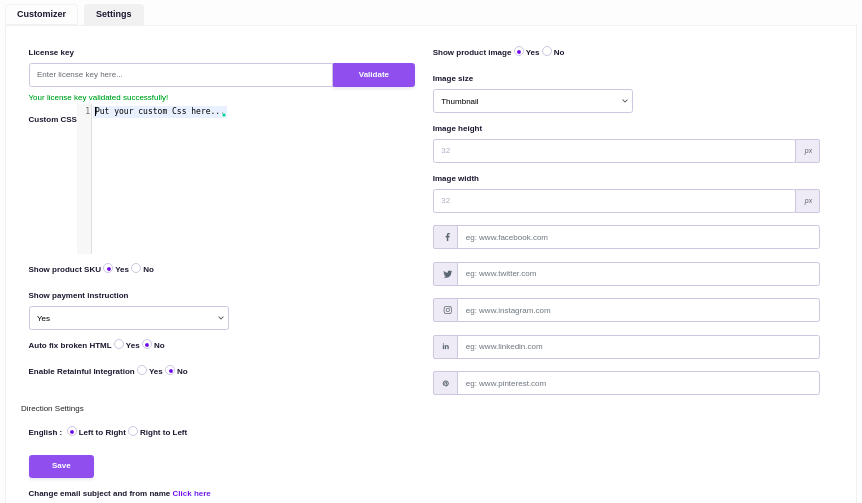Enable Auto fix broken HTML Yes option

119,344
